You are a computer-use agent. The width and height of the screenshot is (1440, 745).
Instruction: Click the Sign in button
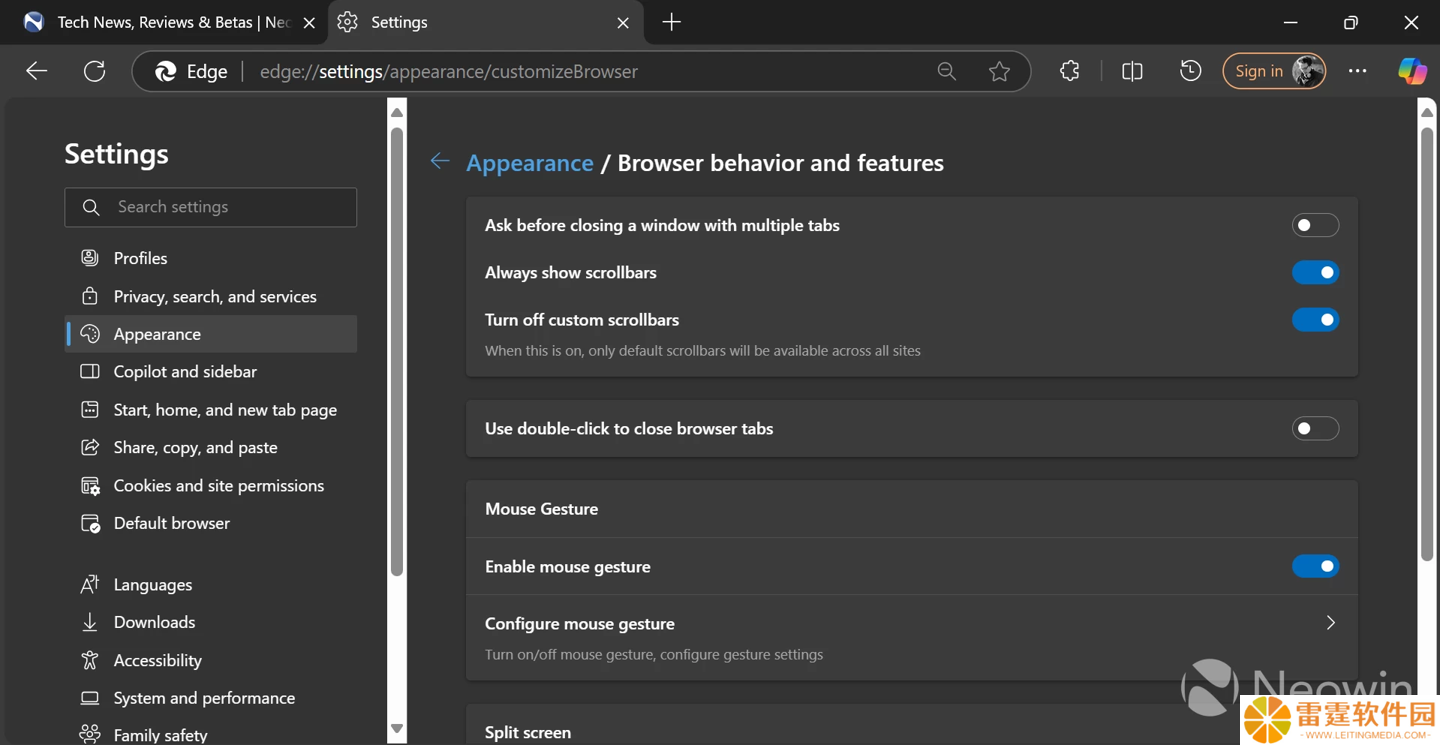[x=1274, y=71]
